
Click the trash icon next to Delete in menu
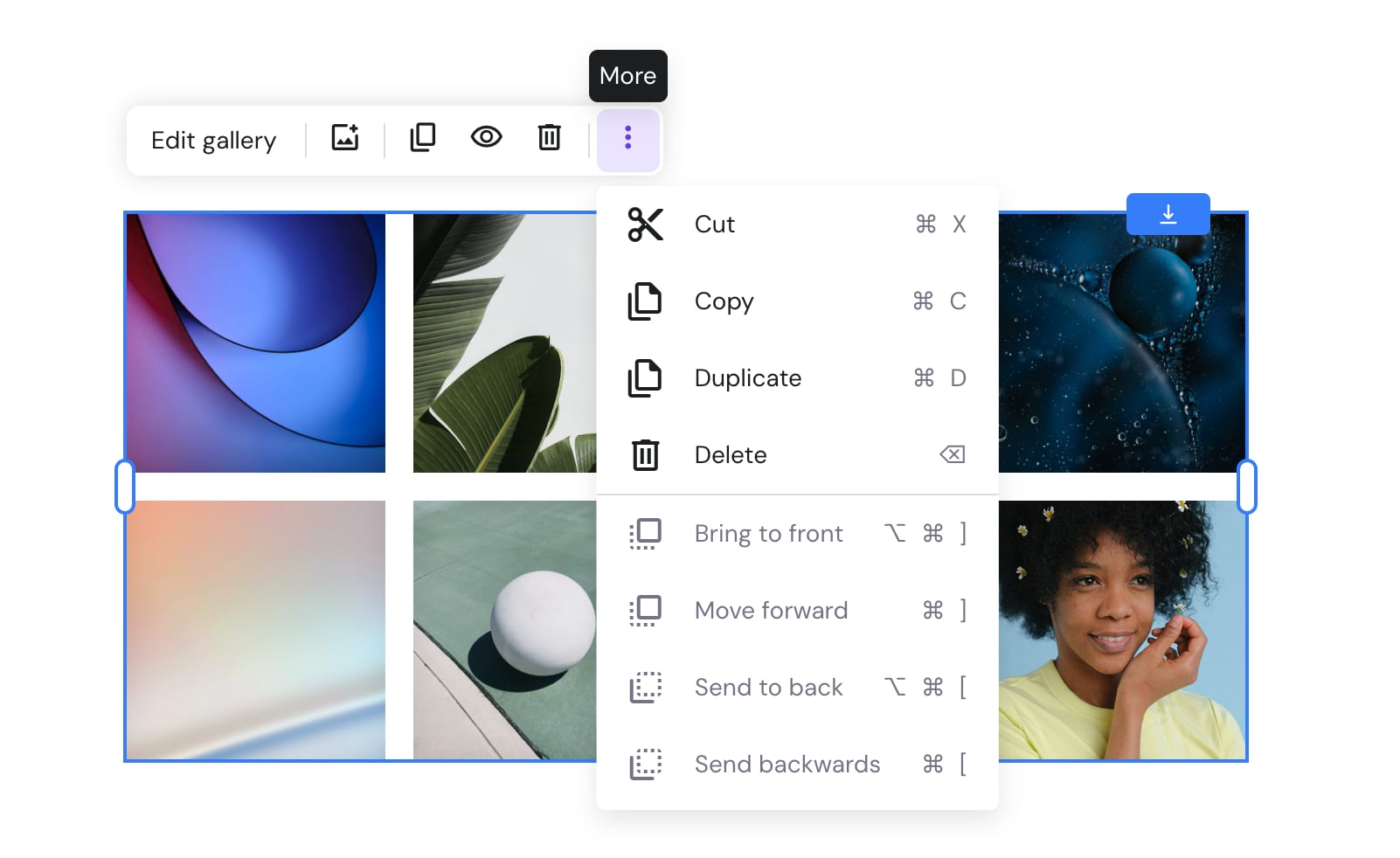click(x=645, y=454)
